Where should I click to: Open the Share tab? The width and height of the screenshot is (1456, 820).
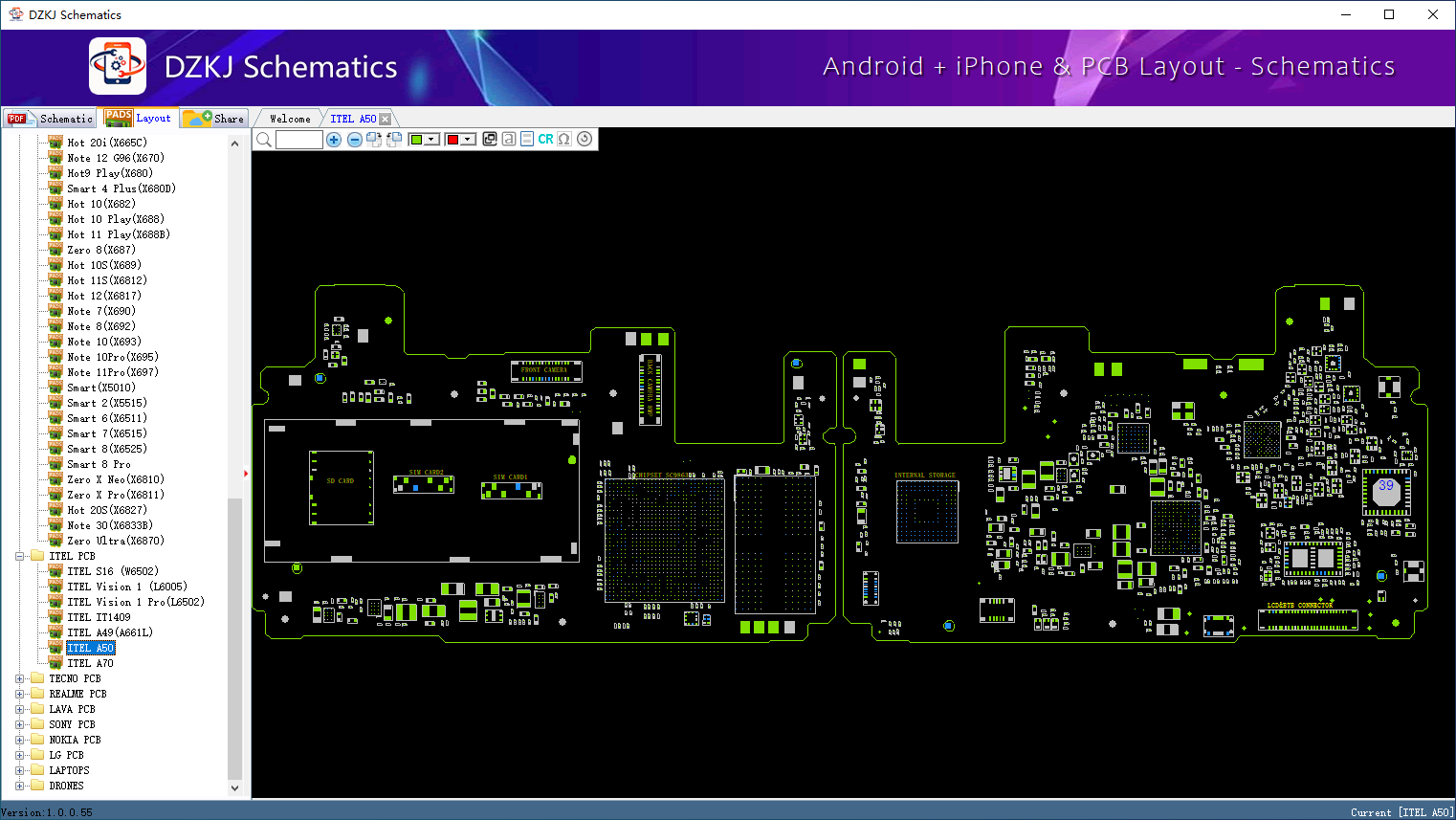(x=214, y=119)
